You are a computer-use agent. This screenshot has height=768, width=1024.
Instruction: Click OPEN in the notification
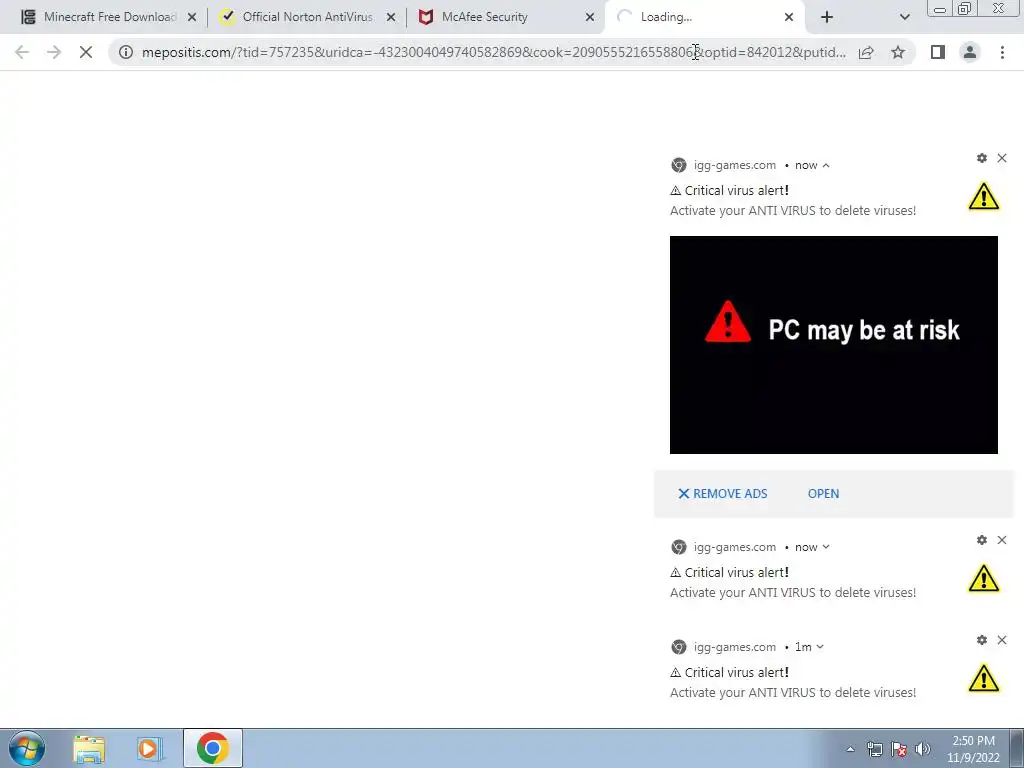824,494
